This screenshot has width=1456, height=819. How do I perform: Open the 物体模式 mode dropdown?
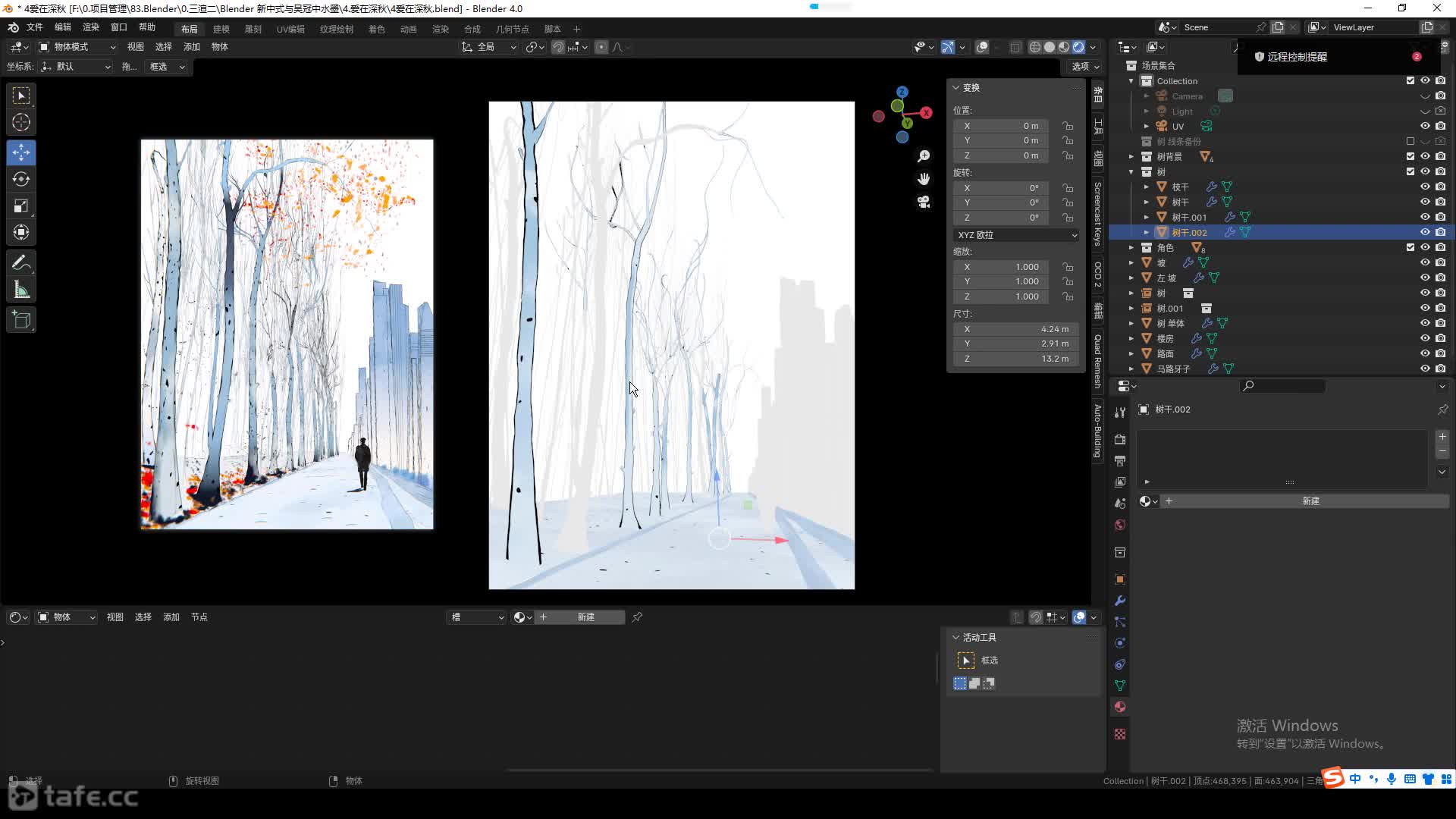click(77, 47)
